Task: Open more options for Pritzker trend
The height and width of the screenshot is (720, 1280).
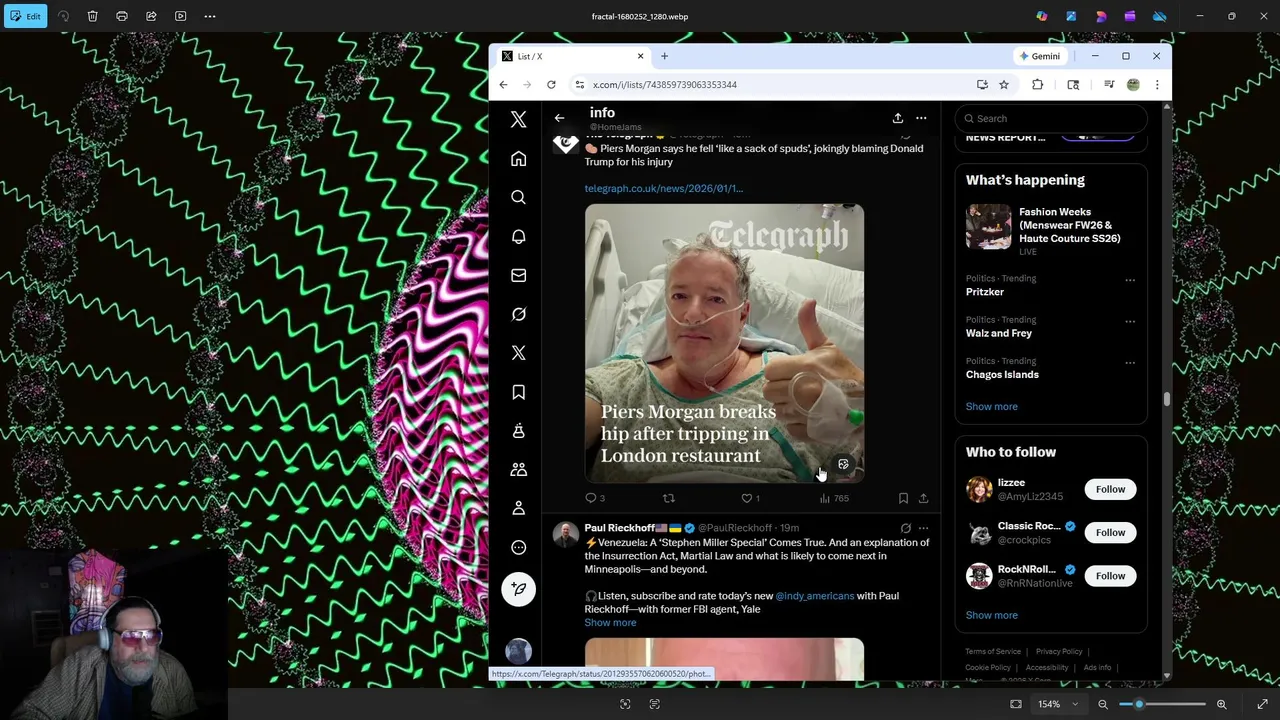Action: pos(1130,280)
